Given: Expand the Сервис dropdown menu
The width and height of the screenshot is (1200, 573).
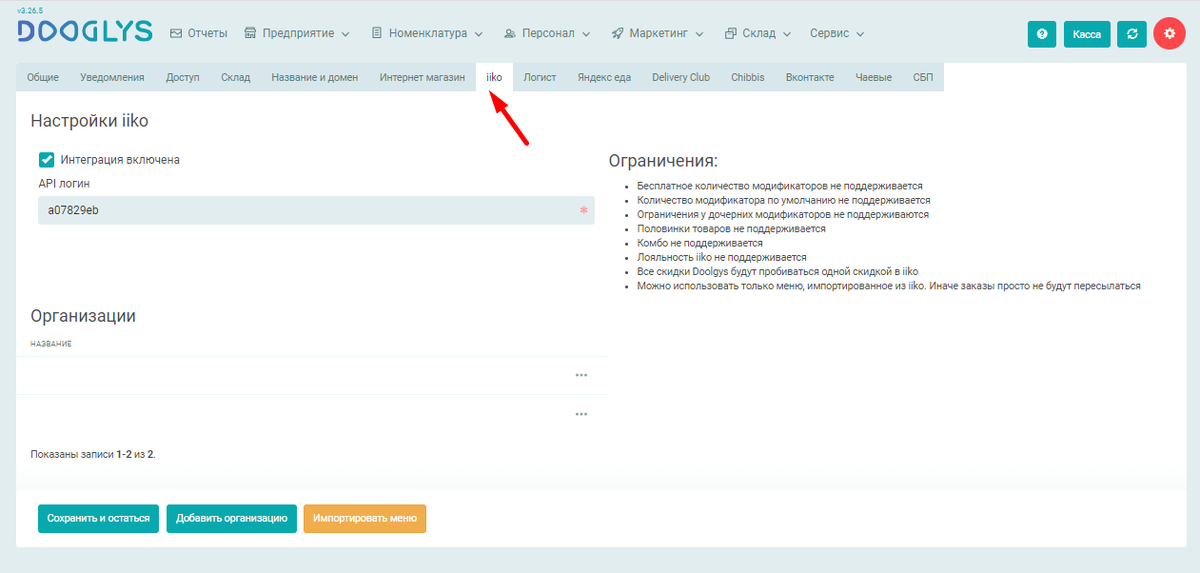Looking at the screenshot, I should pos(837,33).
